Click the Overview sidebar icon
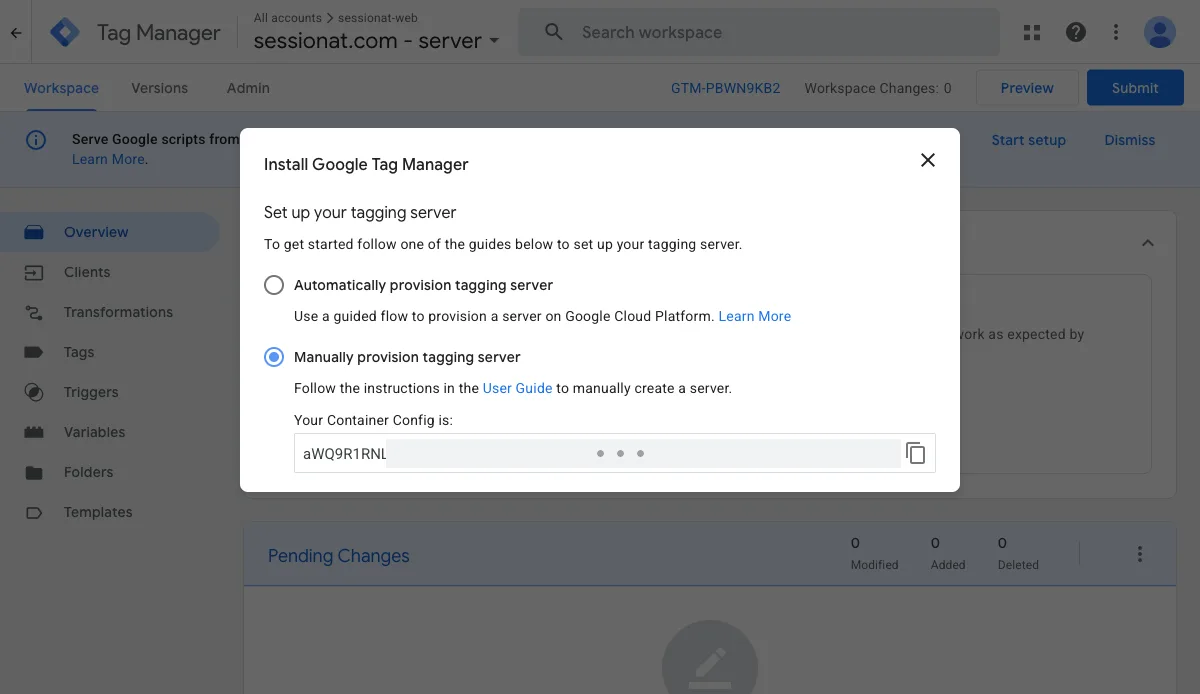 point(34,232)
